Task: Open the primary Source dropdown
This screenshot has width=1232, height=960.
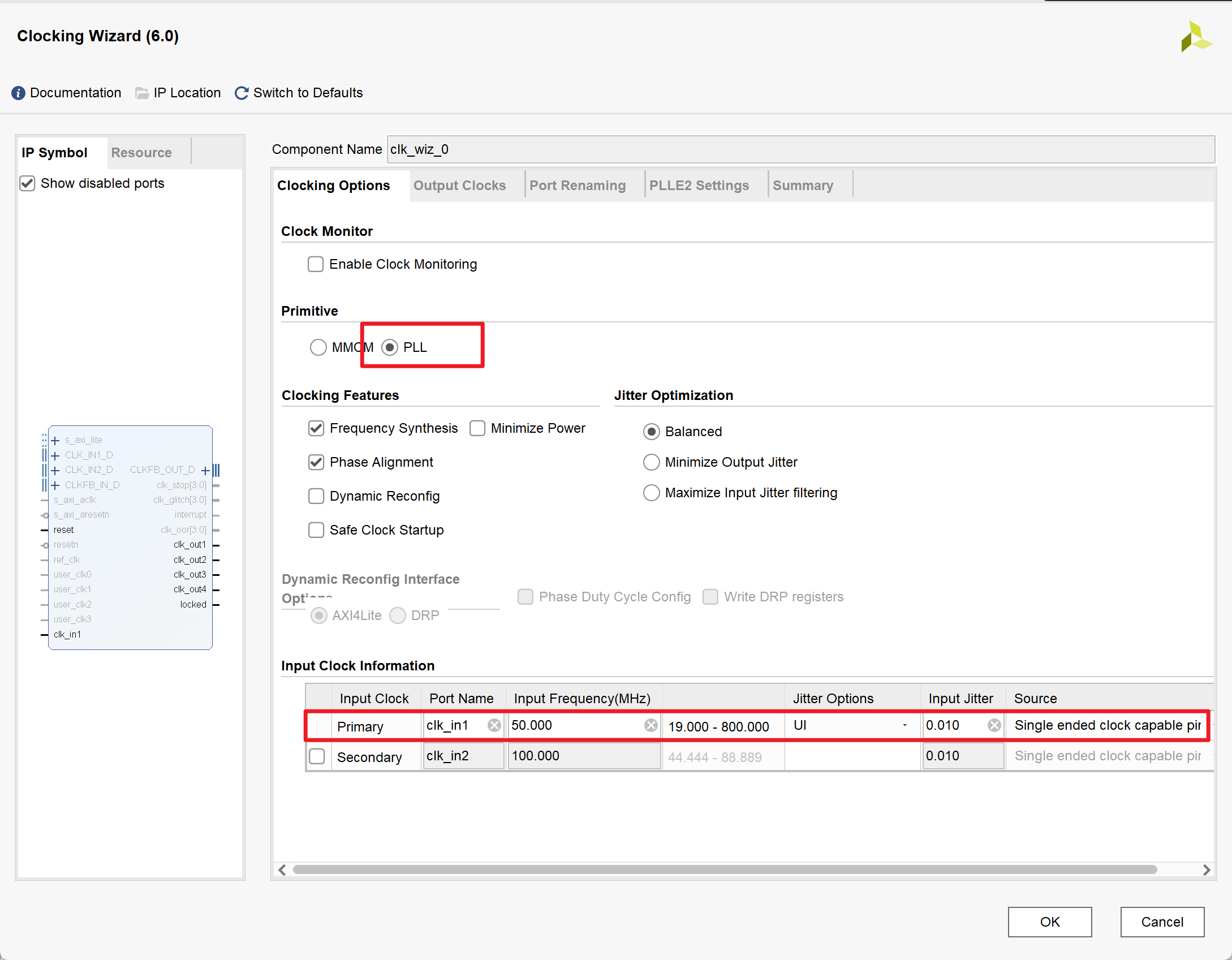Action: pyautogui.click(x=1110, y=725)
